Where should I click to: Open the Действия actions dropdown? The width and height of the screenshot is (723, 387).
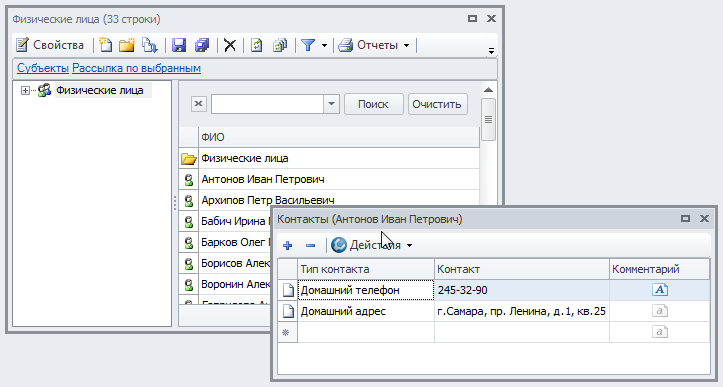[372, 245]
